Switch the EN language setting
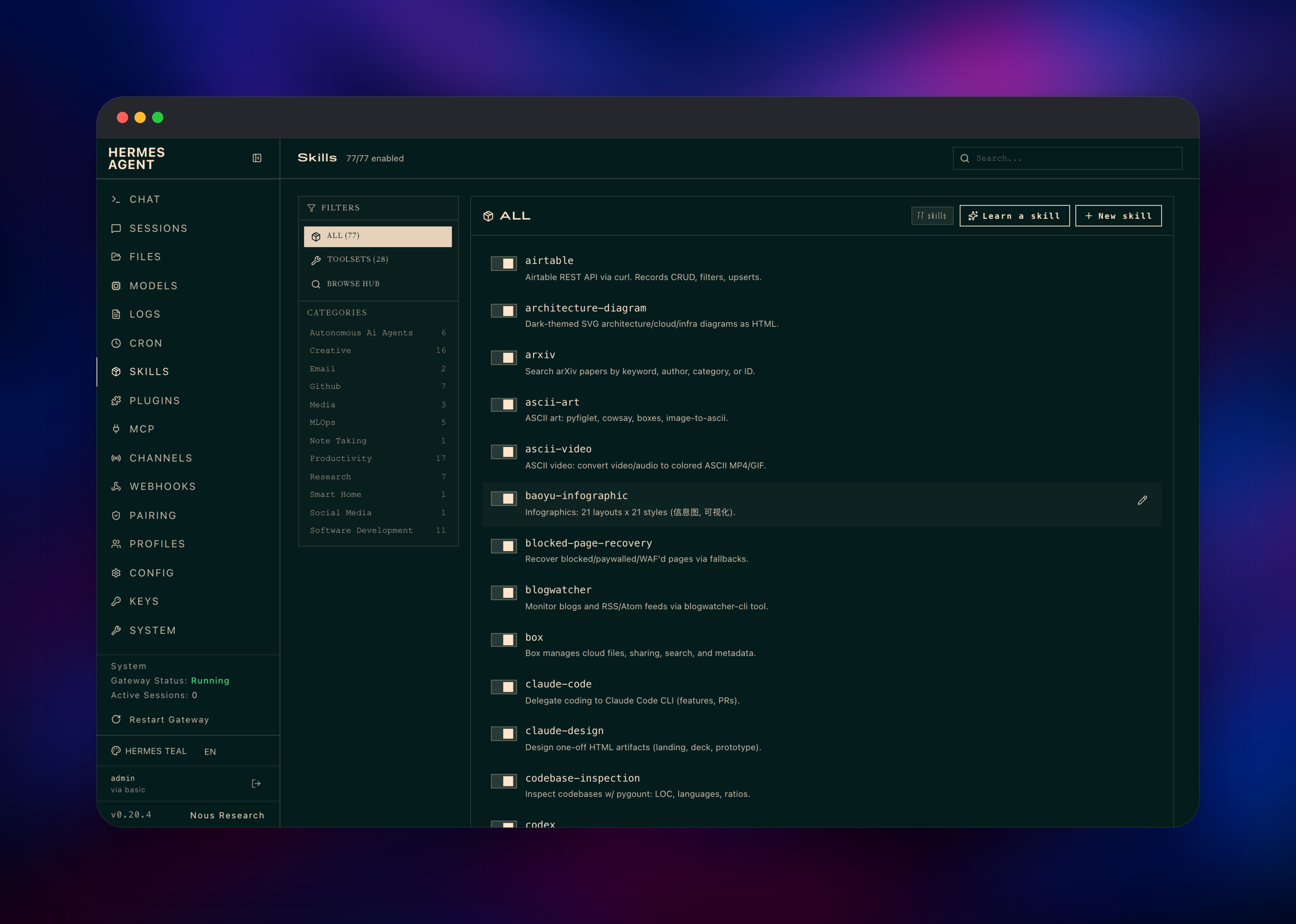Screen dimensions: 1296x924 tap(210, 752)
